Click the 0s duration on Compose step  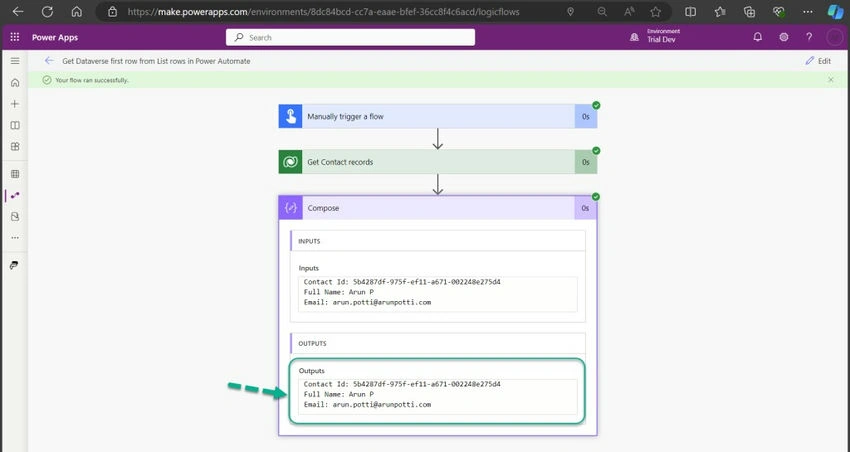585,208
